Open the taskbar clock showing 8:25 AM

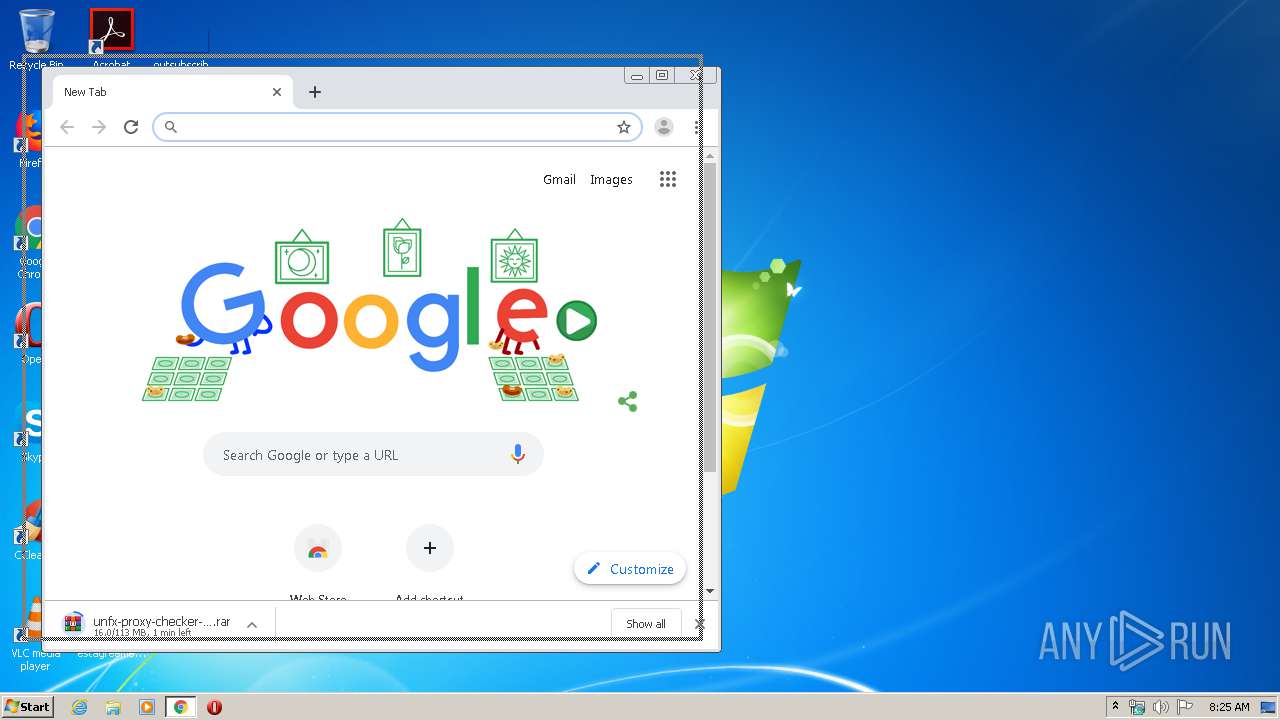tap(1229, 707)
